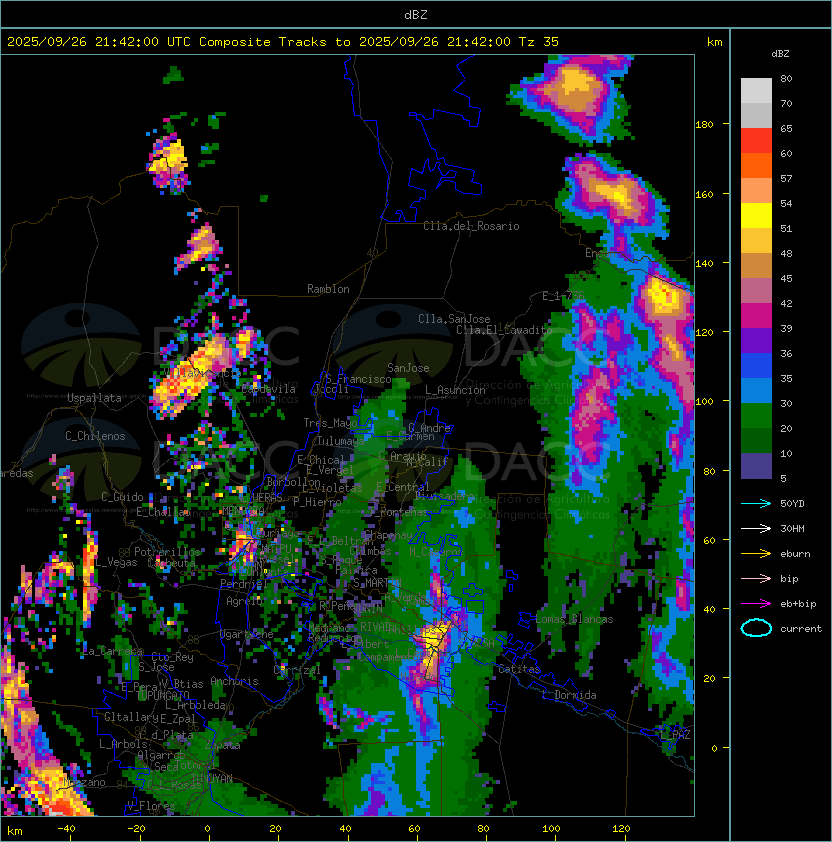This screenshot has width=832, height=842.
Task: Click the 'Catitas' map label
Action: [519, 669]
